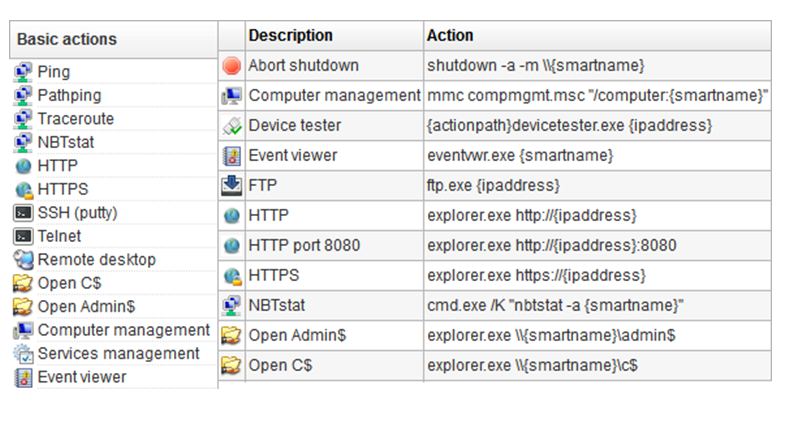Click the Device tester checkmark icon
Viewport: 786px width, 421px height.
pos(232,126)
